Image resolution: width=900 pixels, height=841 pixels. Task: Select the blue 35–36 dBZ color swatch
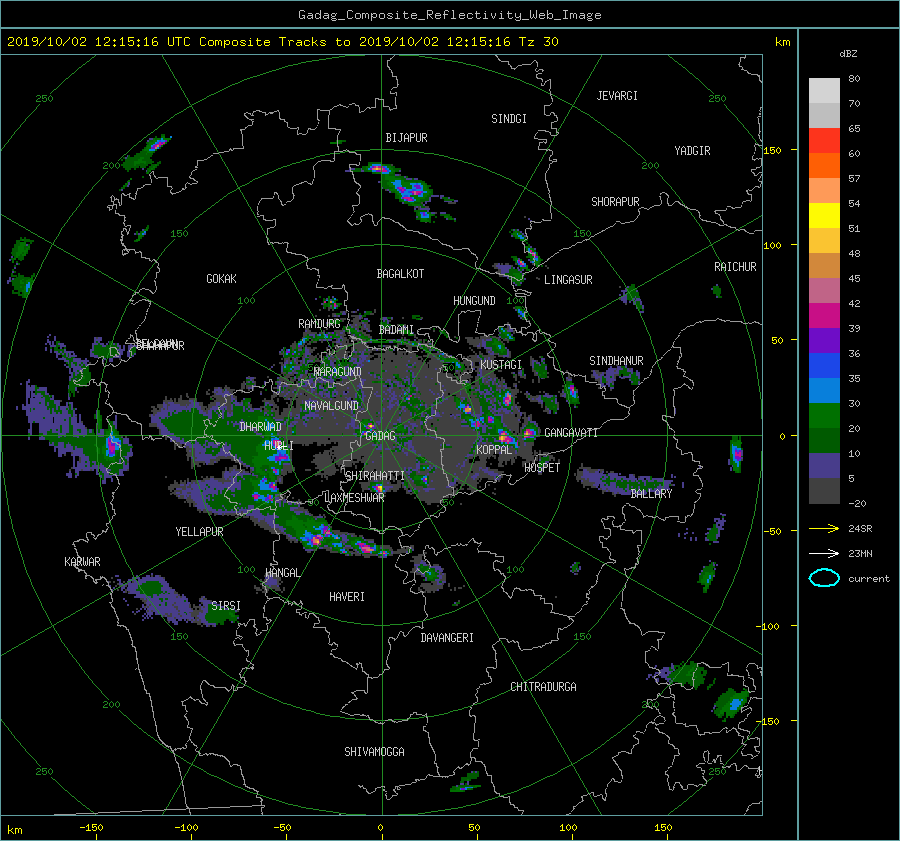point(824,366)
